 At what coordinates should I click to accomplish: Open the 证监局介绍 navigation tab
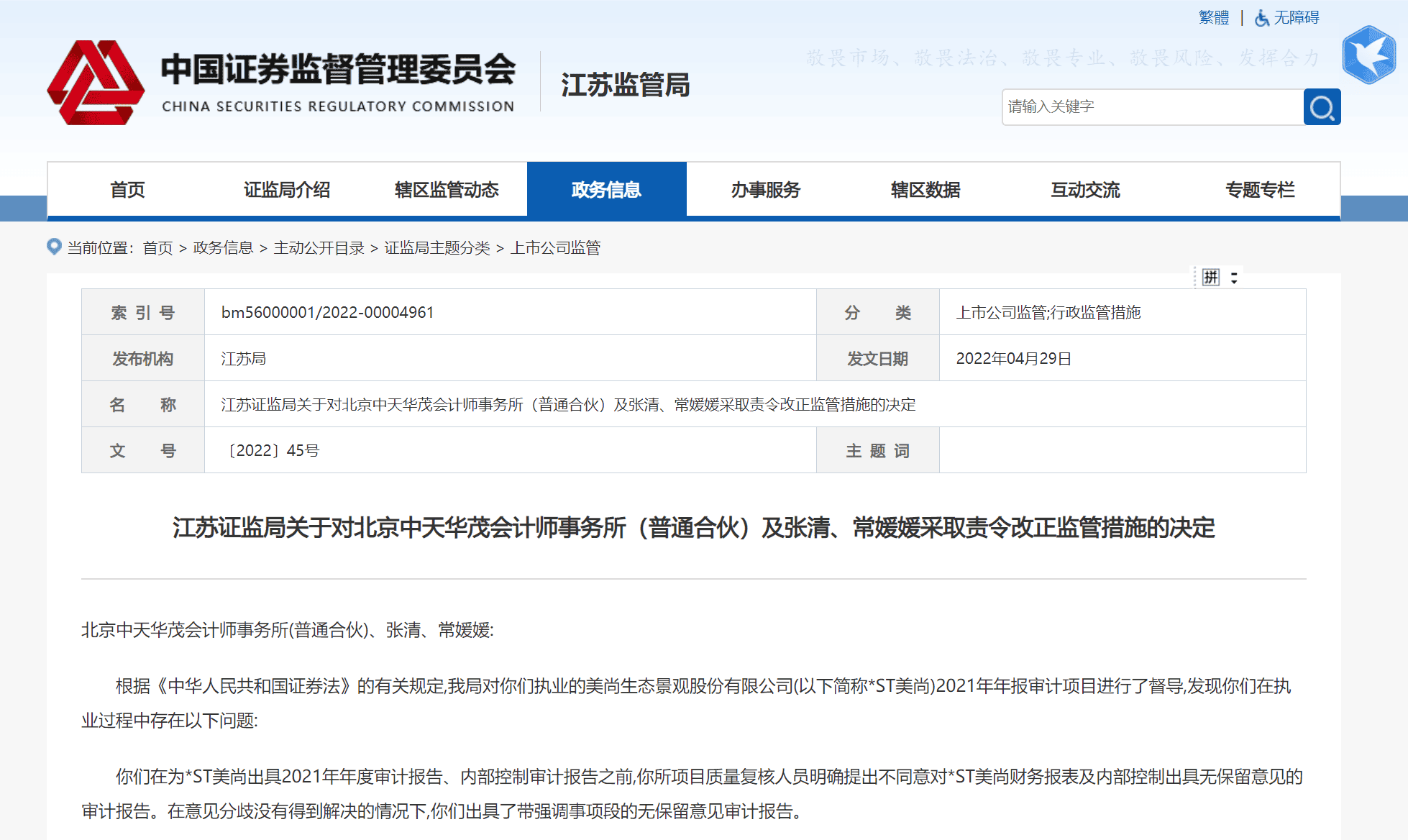(x=287, y=190)
